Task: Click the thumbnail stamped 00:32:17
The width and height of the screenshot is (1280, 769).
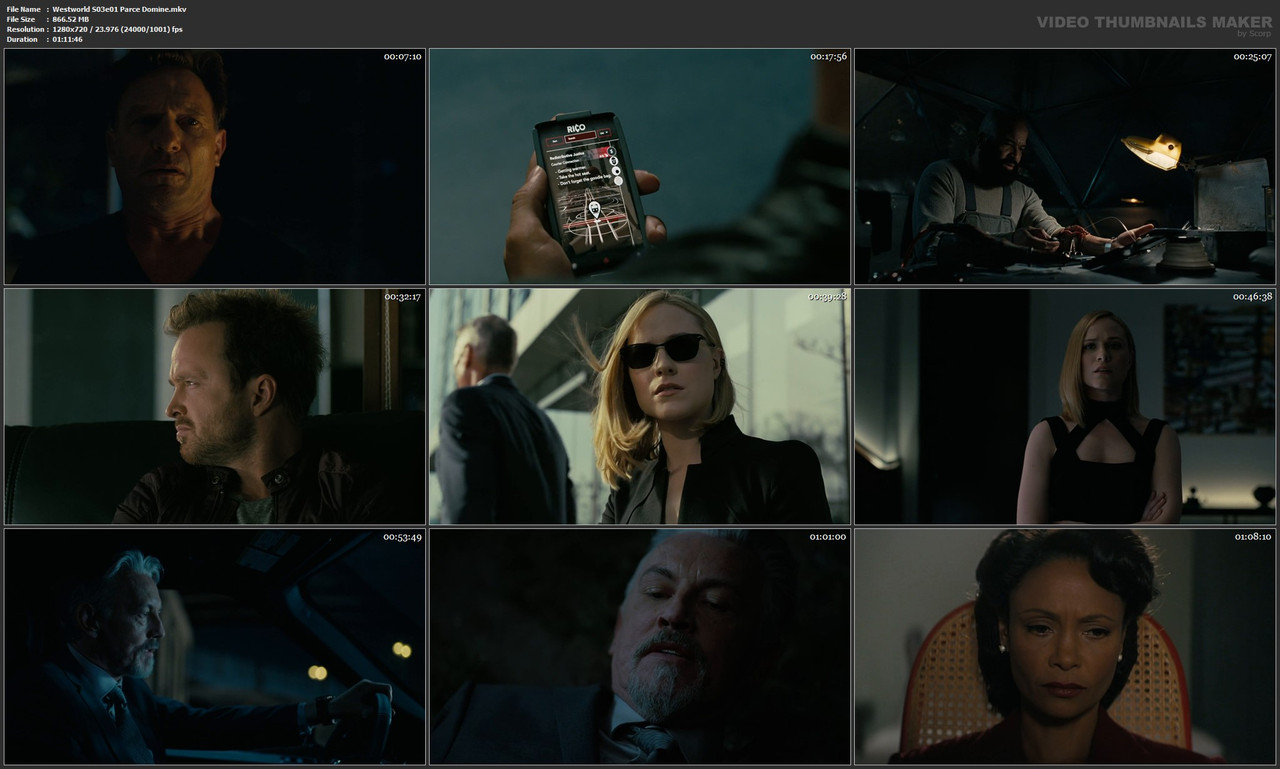Action: click(x=215, y=407)
